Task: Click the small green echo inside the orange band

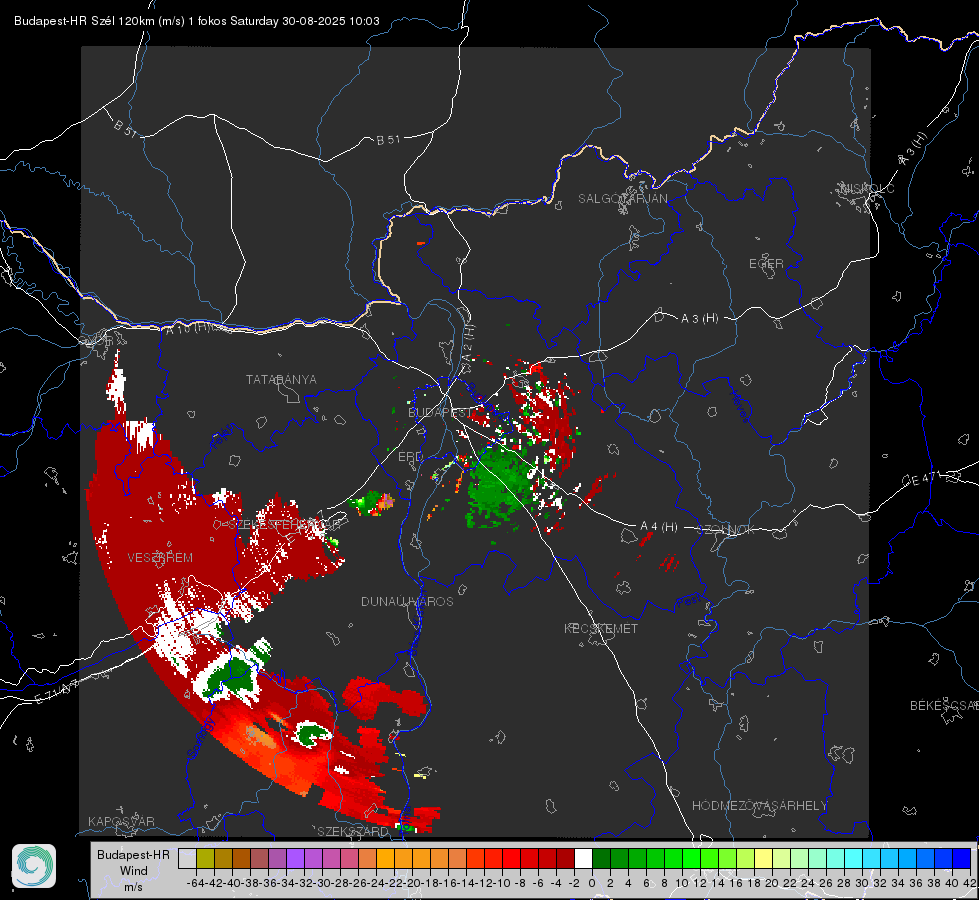Action: [x=312, y=732]
